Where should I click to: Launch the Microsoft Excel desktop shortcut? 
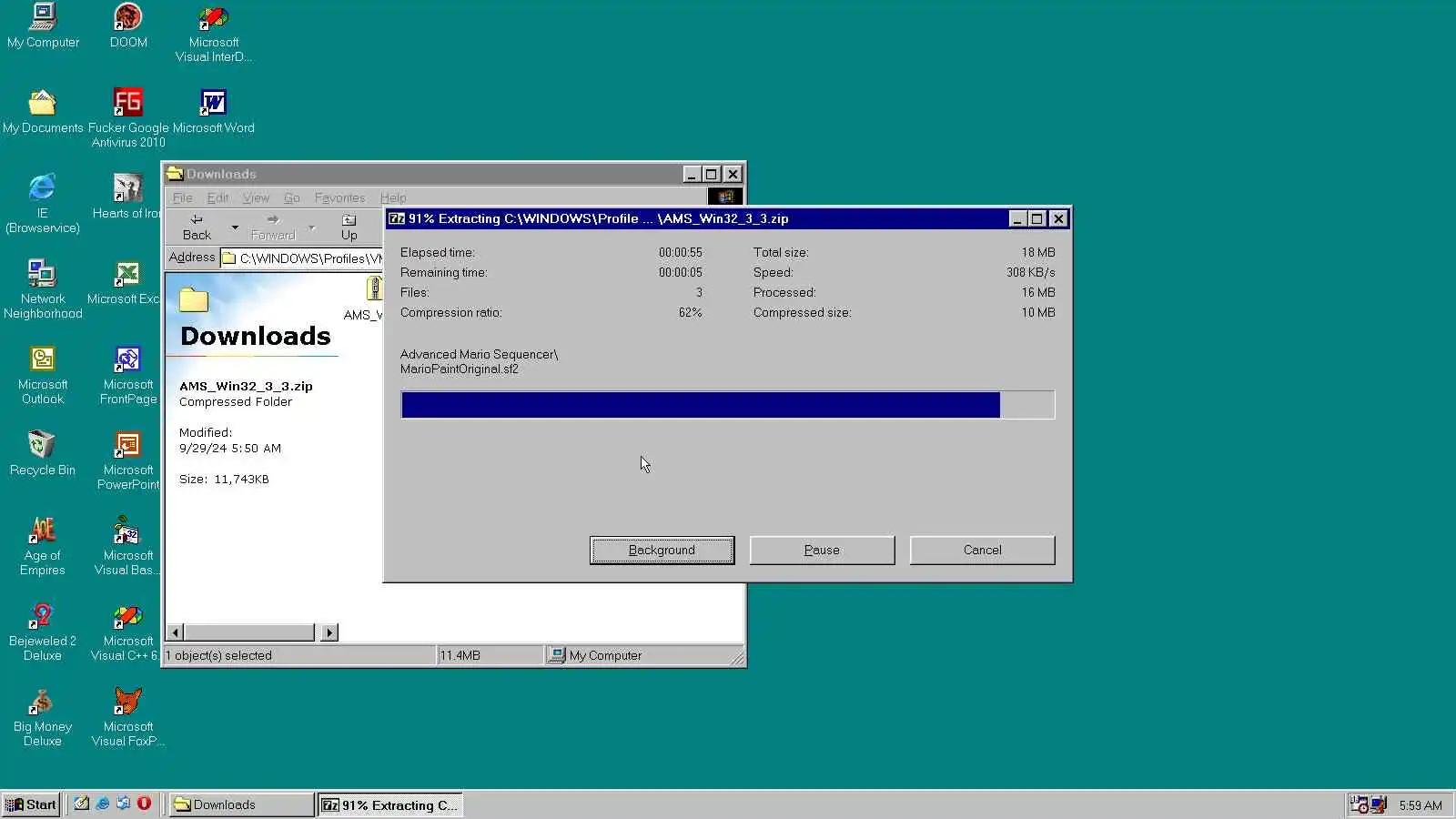[x=125, y=282]
